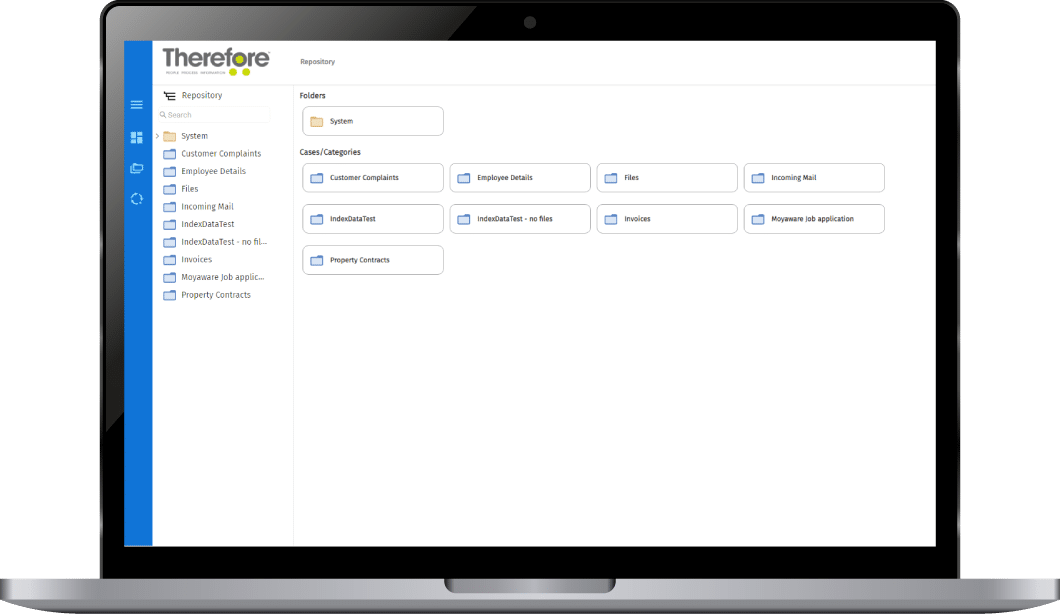Click the System folder icon in tree
1060x614 pixels.
click(x=170, y=136)
